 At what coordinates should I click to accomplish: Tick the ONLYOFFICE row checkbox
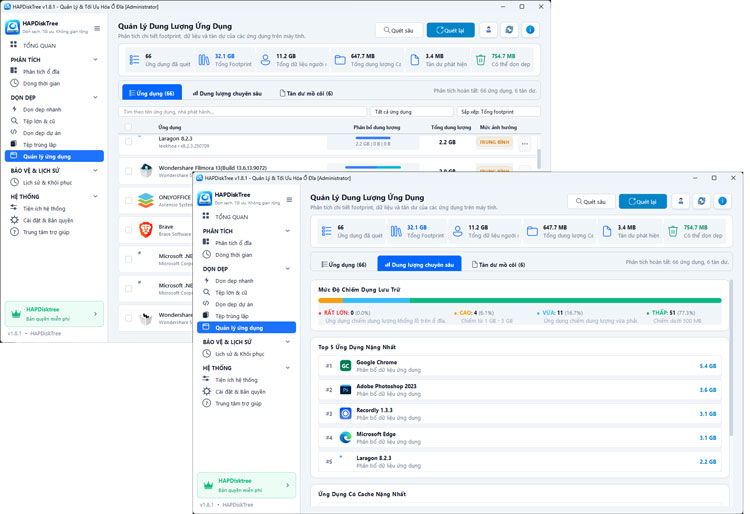[128, 200]
